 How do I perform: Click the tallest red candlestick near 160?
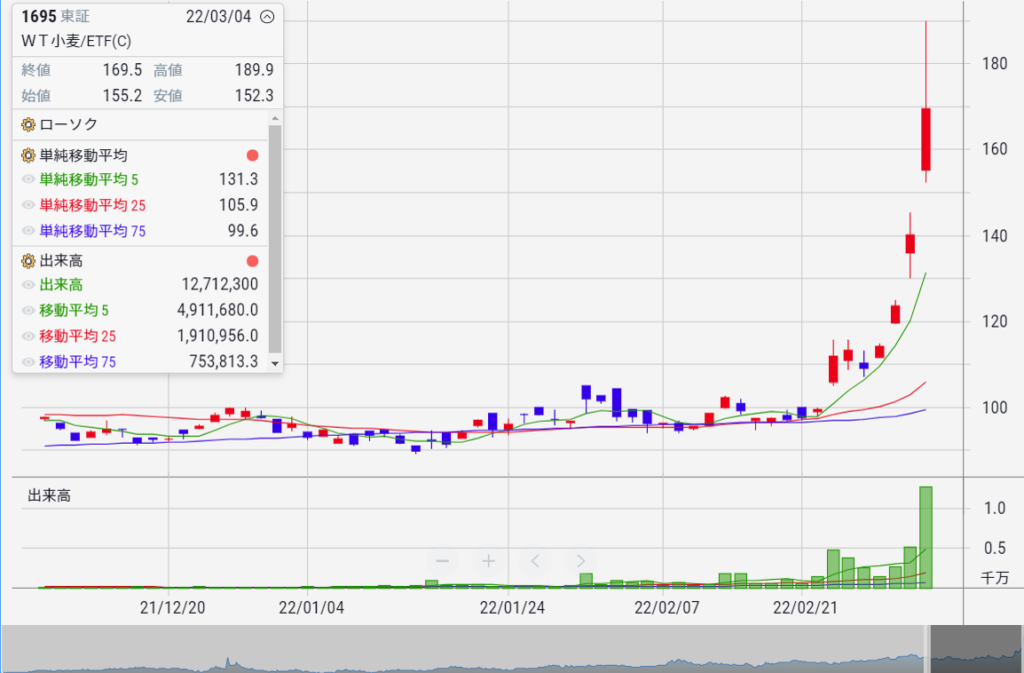pos(926,139)
